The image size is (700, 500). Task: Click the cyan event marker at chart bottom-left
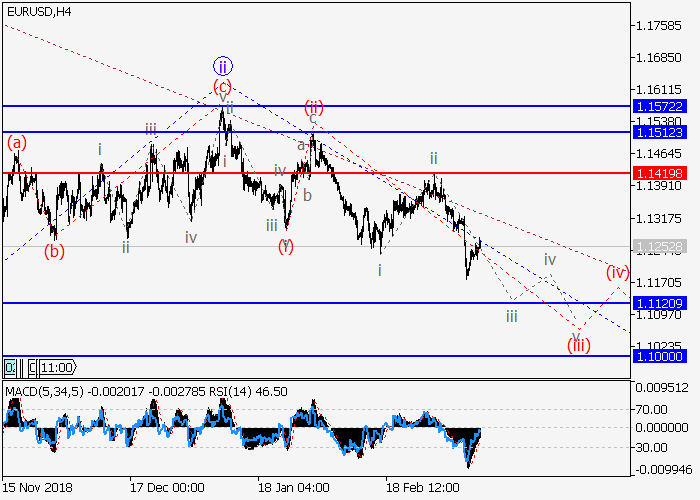10,367
